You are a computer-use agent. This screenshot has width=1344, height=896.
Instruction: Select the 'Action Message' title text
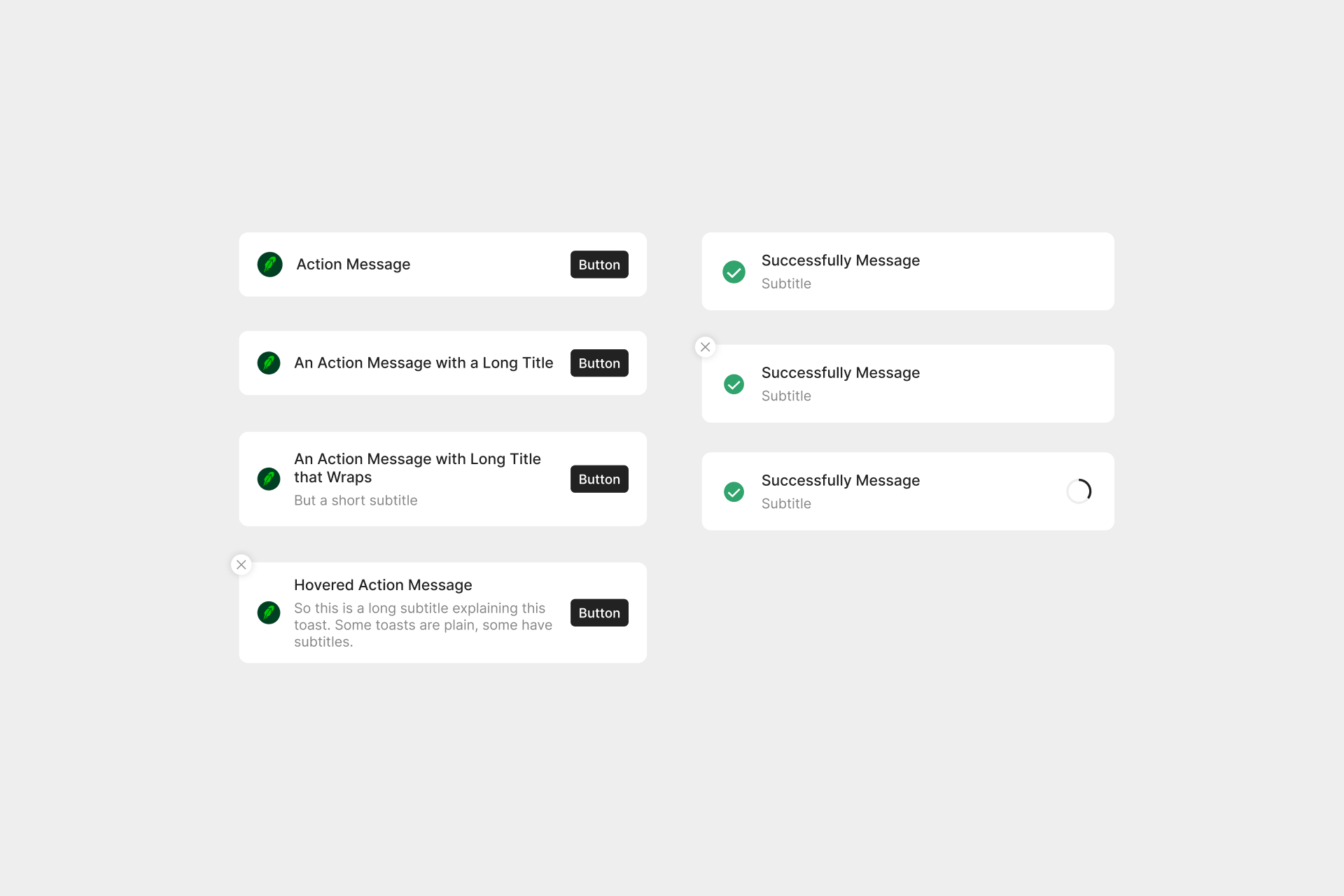pos(353,265)
